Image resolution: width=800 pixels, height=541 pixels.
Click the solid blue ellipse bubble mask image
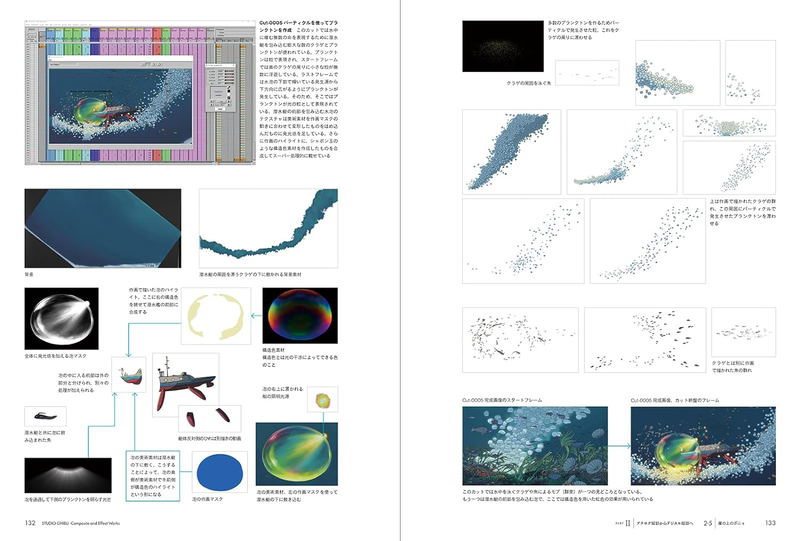(x=219, y=472)
